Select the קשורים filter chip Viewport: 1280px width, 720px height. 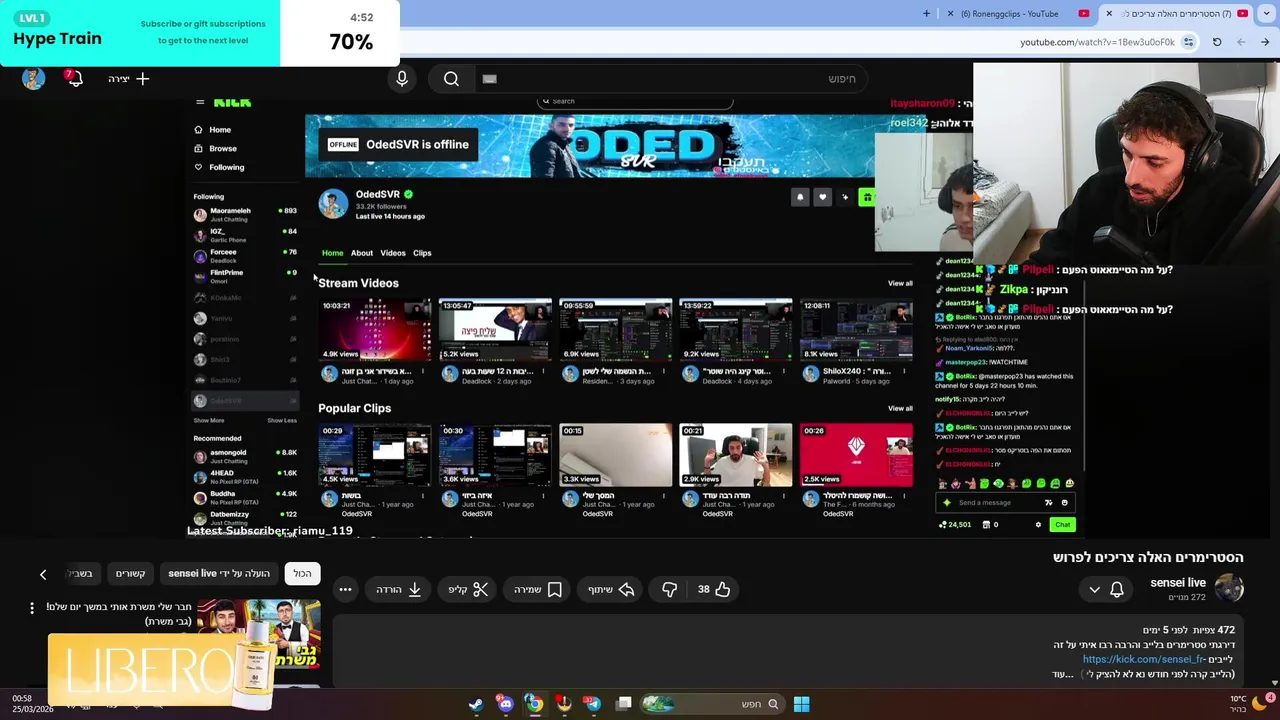[130, 573]
